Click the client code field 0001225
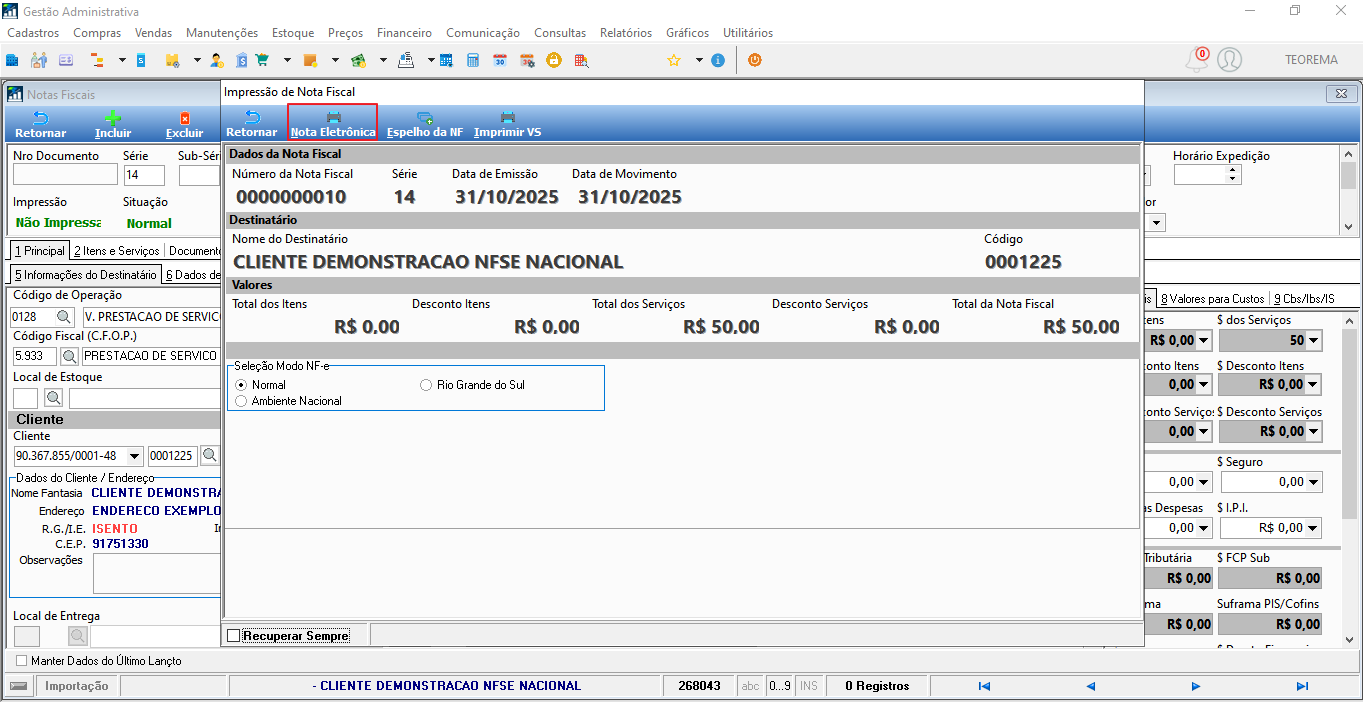 [172, 456]
